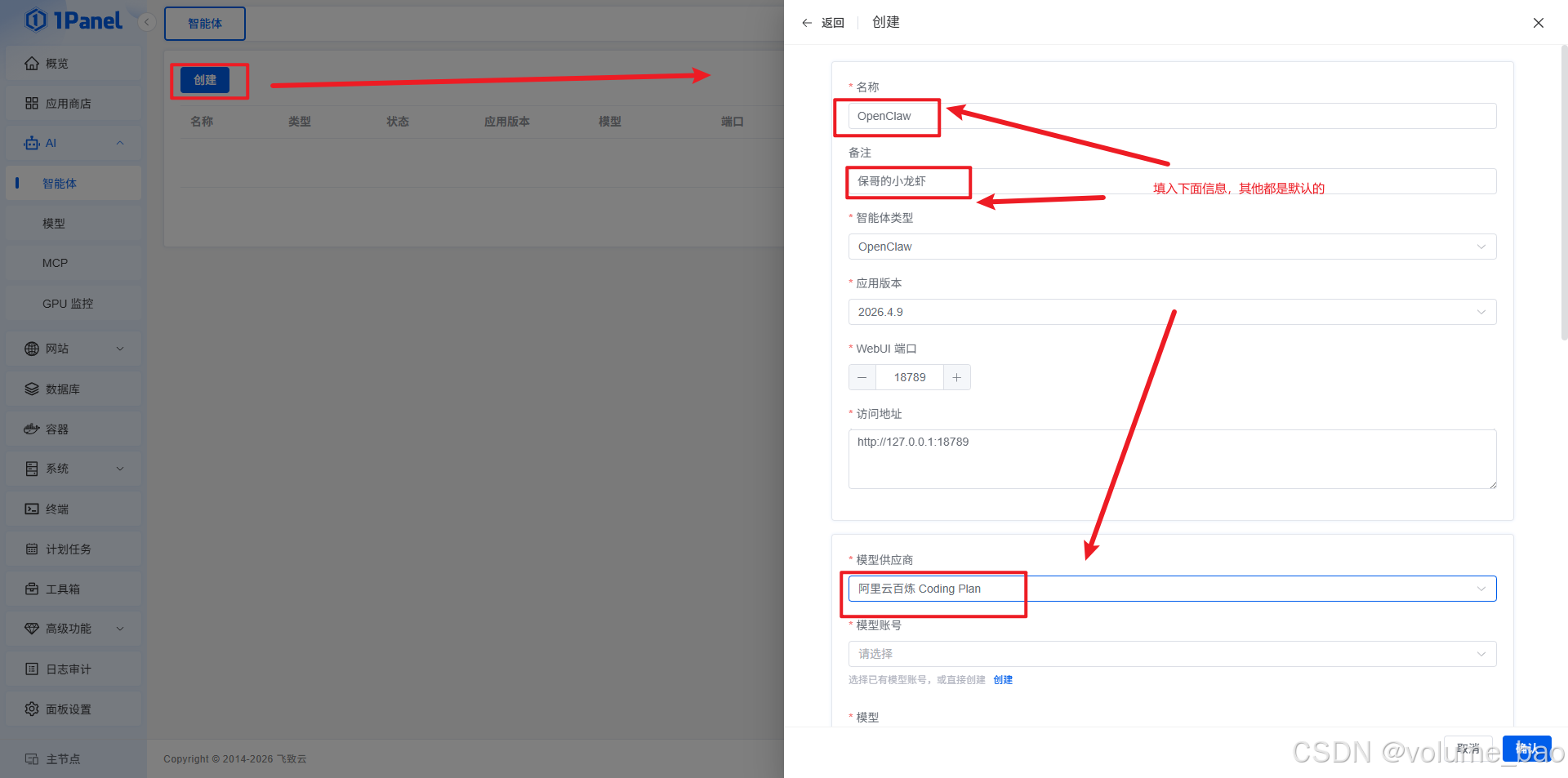
Task: Click the 容器 docker icon
Action: 32,429
